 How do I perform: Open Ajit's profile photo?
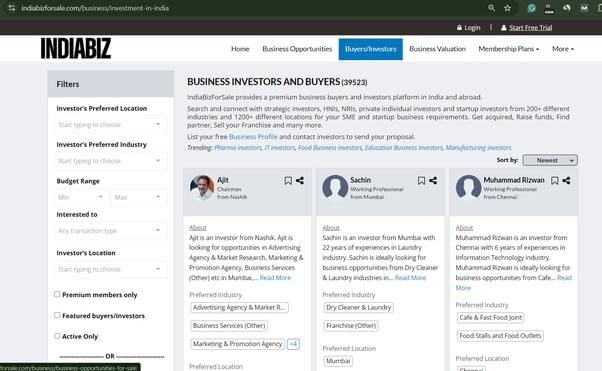tap(202, 187)
